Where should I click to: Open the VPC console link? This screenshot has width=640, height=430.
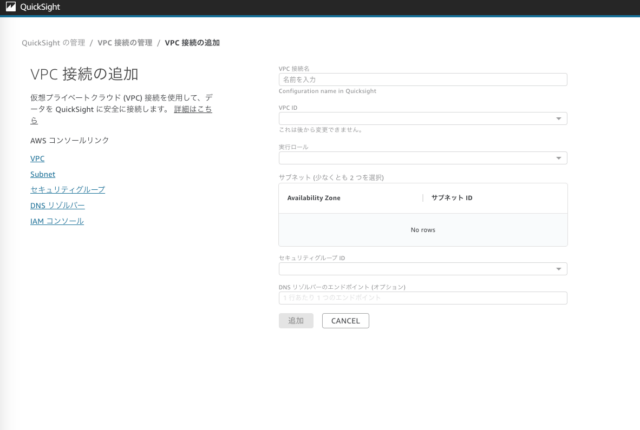click(37, 159)
